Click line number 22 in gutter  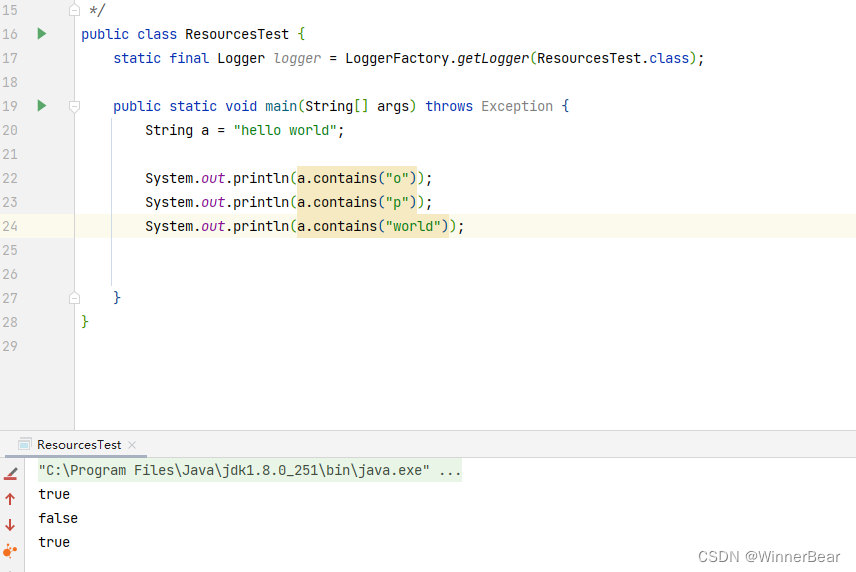[10, 178]
